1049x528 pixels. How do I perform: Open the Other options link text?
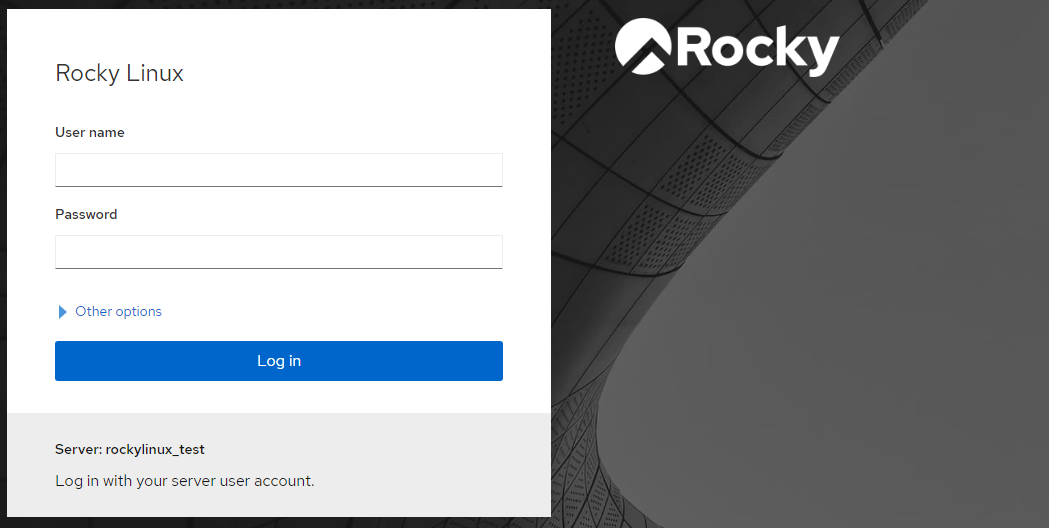pyautogui.click(x=118, y=311)
